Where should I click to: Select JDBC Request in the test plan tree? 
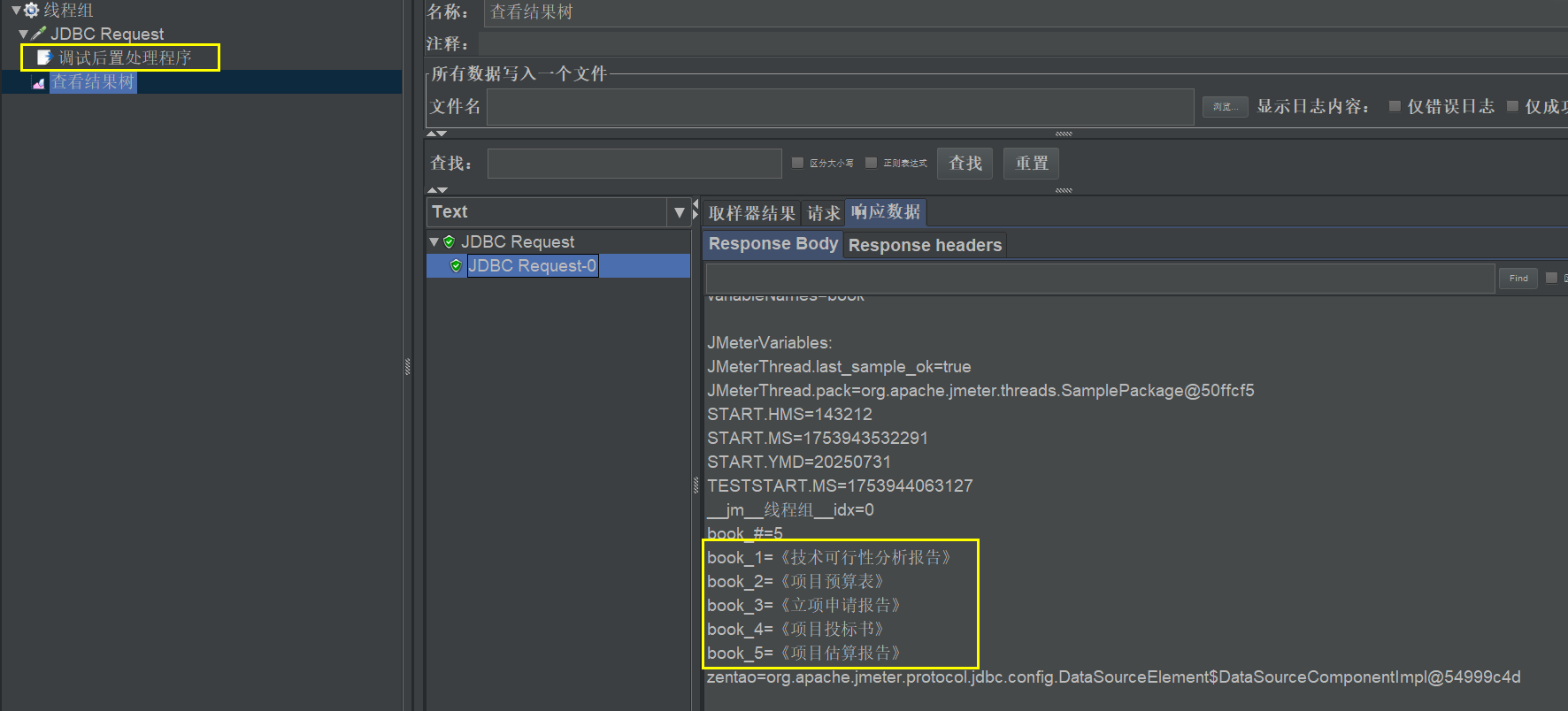(x=107, y=34)
